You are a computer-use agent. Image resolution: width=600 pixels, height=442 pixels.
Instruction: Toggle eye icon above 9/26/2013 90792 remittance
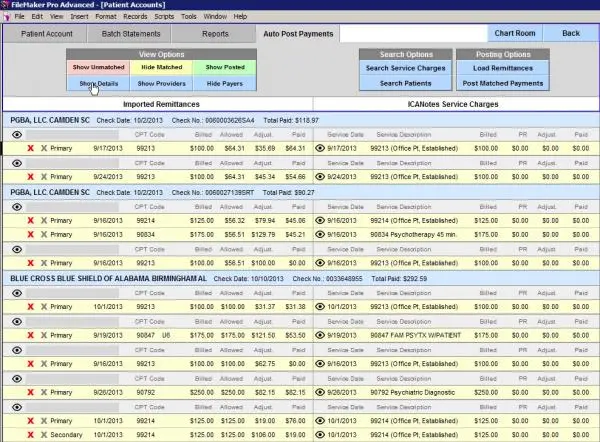point(17,379)
